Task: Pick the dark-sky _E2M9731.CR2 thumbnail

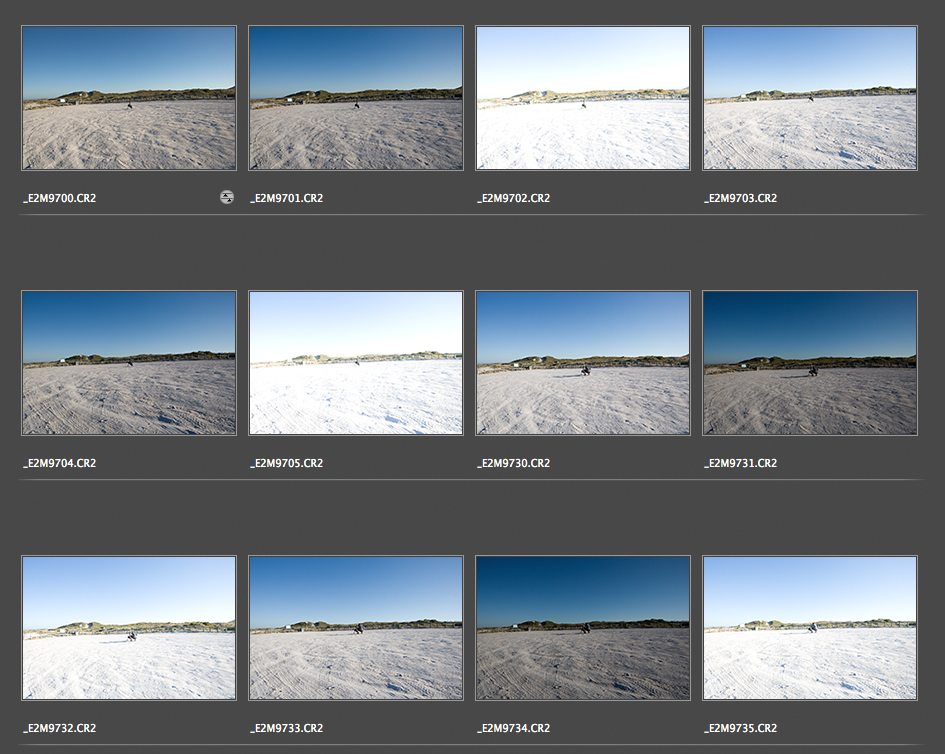Action: click(810, 363)
